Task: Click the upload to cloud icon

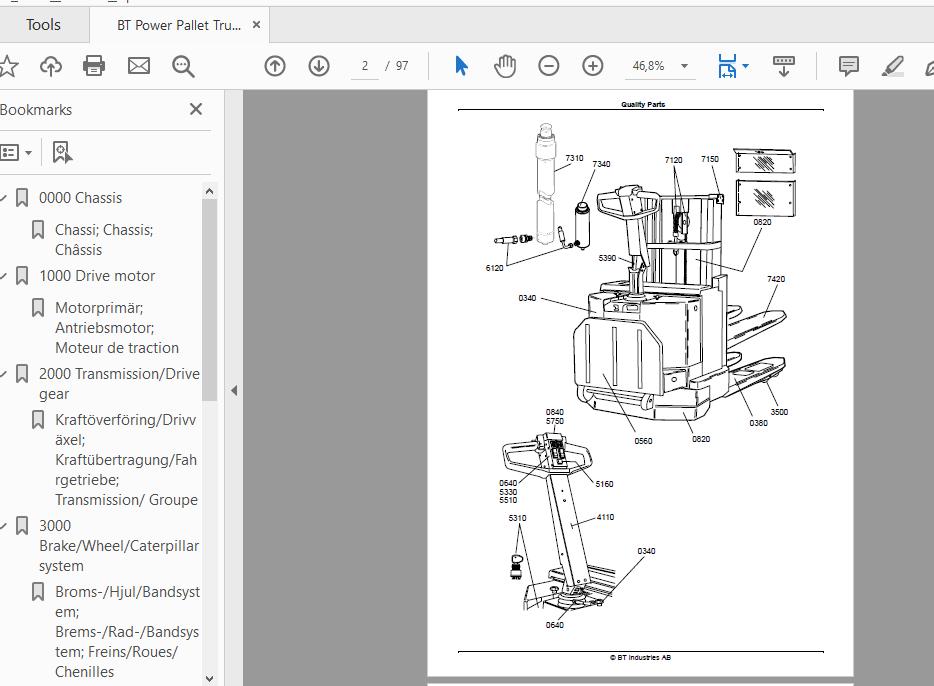Action: (51, 66)
